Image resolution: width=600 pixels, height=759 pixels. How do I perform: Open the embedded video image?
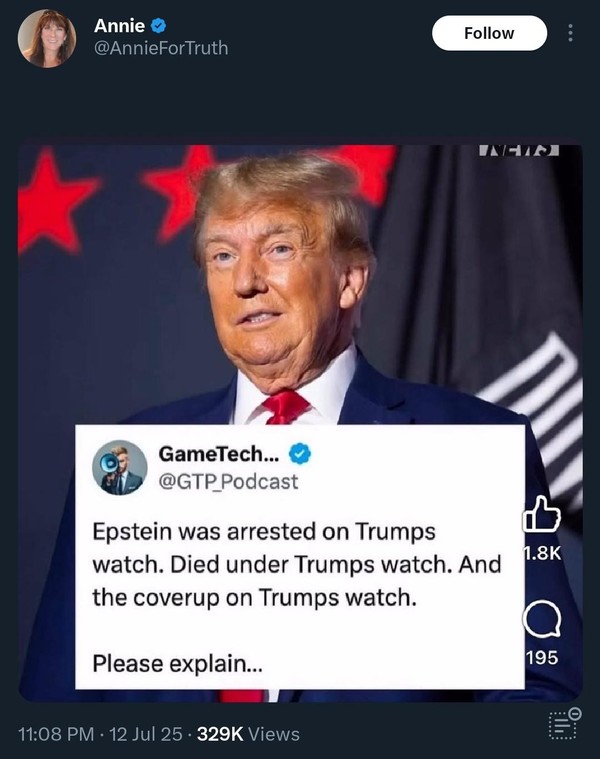[300, 423]
